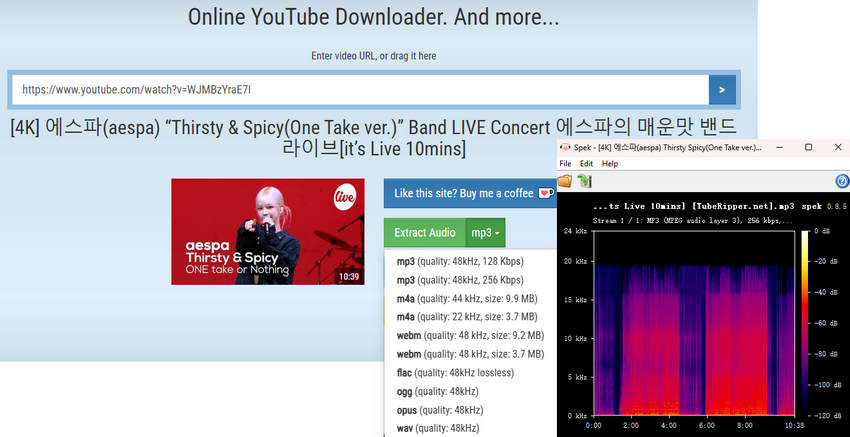The height and width of the screenshot is (437, 850).
Task: Click Buy me a coffee button
Action: click(470, 193)
